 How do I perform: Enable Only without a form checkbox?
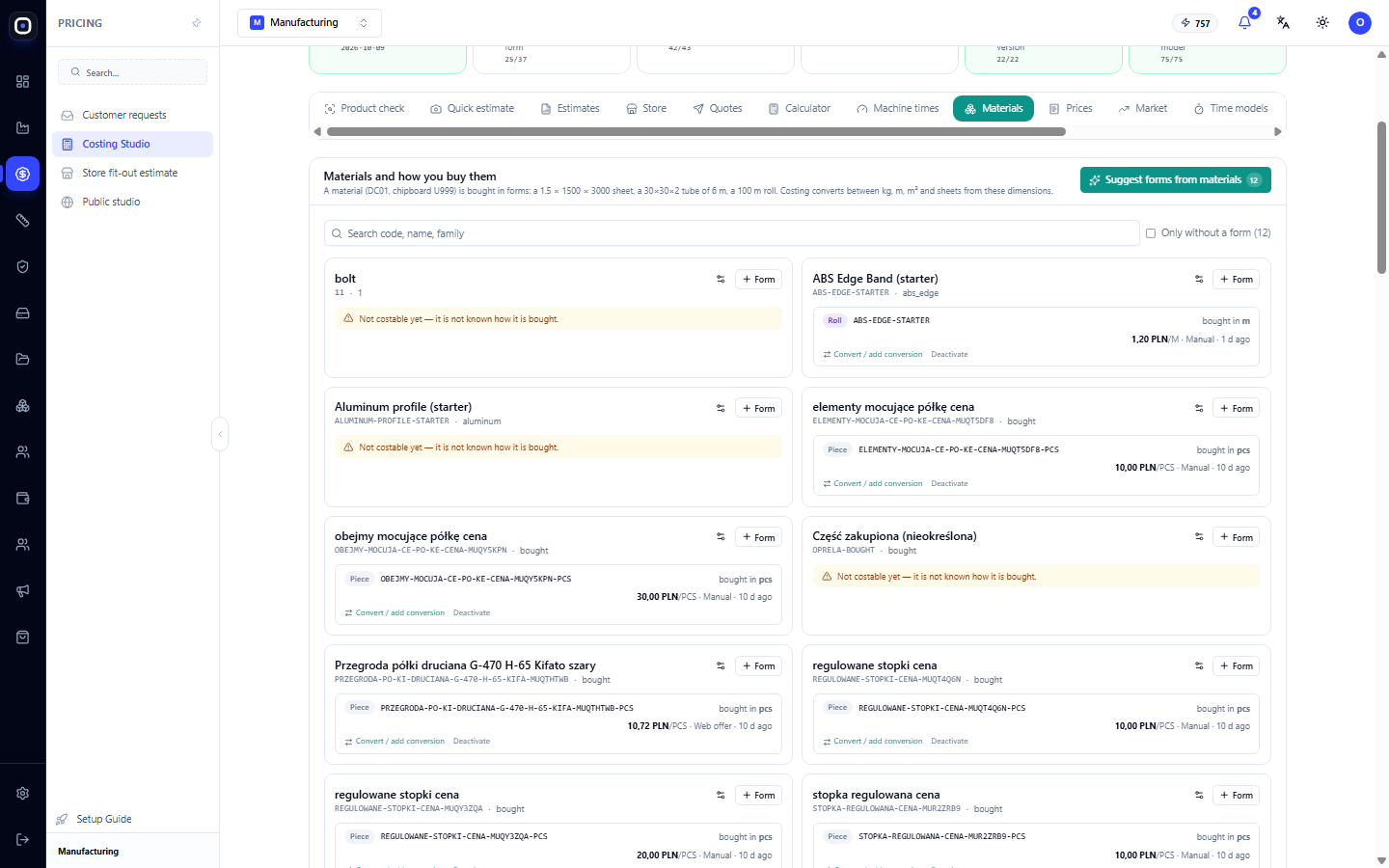(x=1151, y=233)
